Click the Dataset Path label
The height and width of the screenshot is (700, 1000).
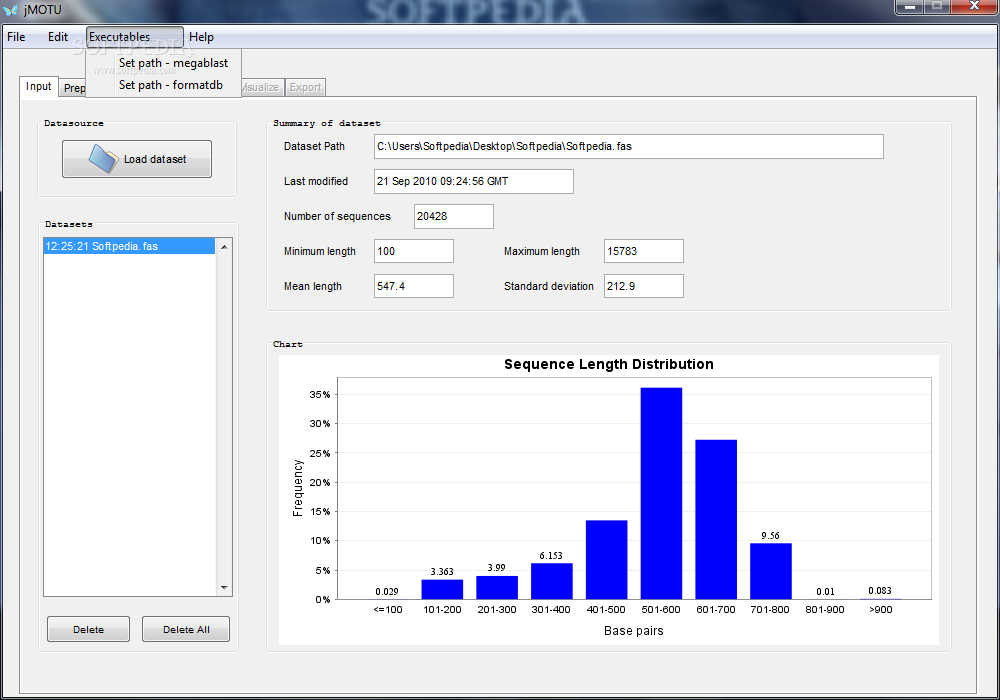(x=314, y=147)
